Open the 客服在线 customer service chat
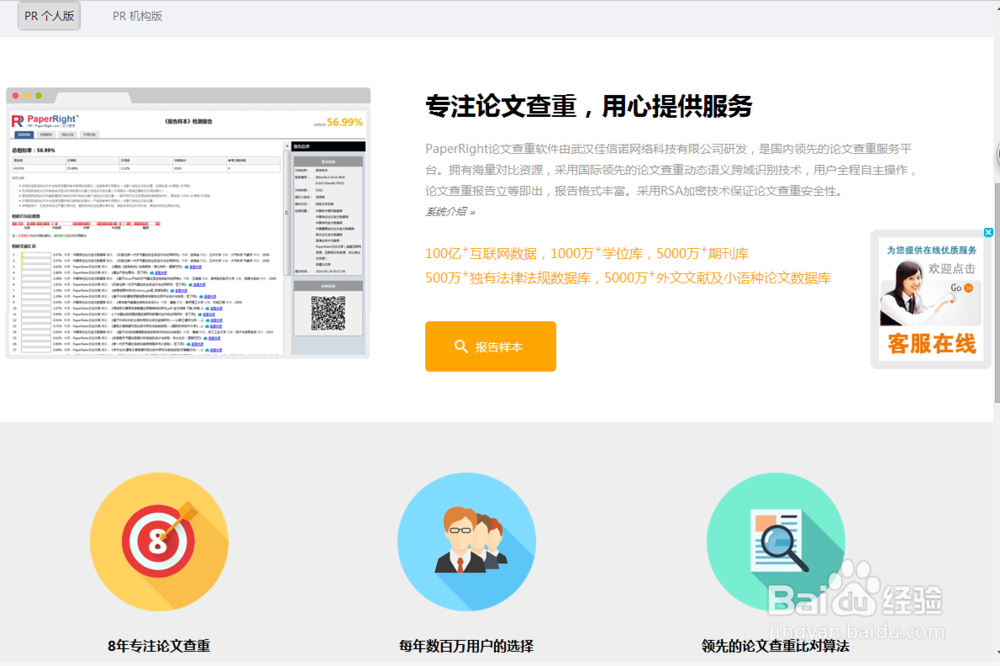The height and width of the screenshot is (666, 1000). coord(931,344)
